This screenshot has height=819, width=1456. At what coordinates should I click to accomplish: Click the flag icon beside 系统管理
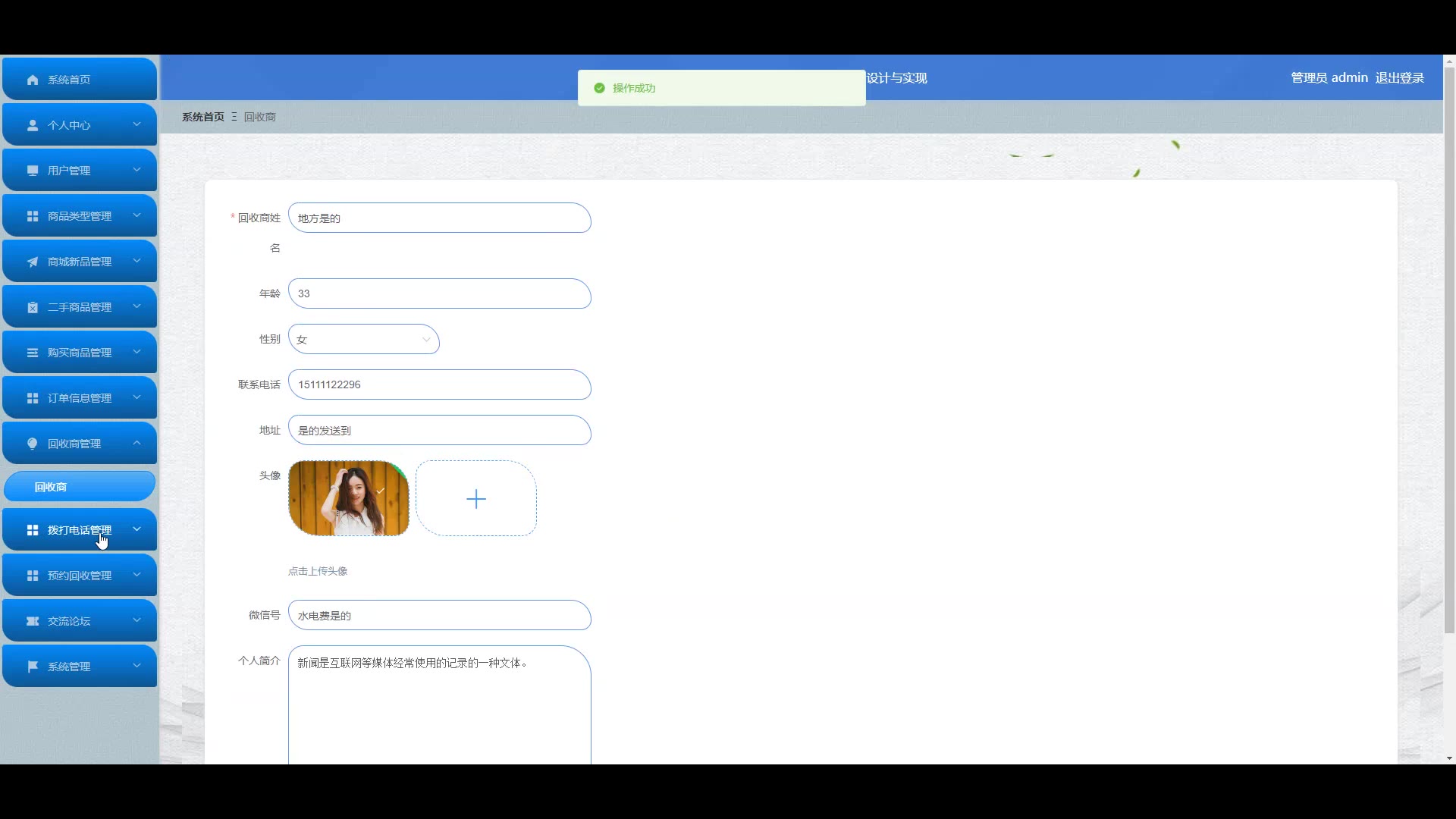33,667
